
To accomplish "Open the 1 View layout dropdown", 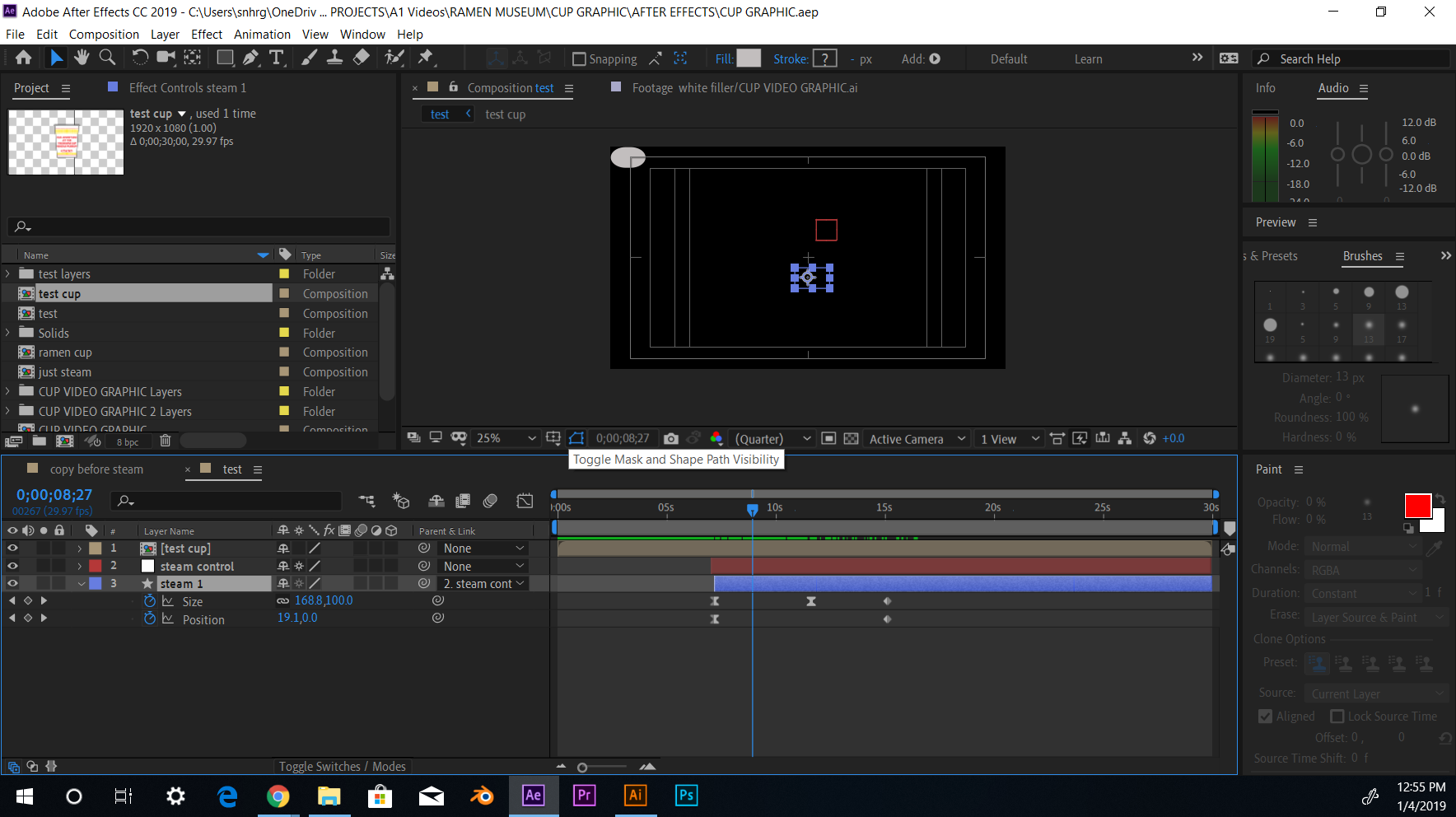I will tap(1010, 438).
